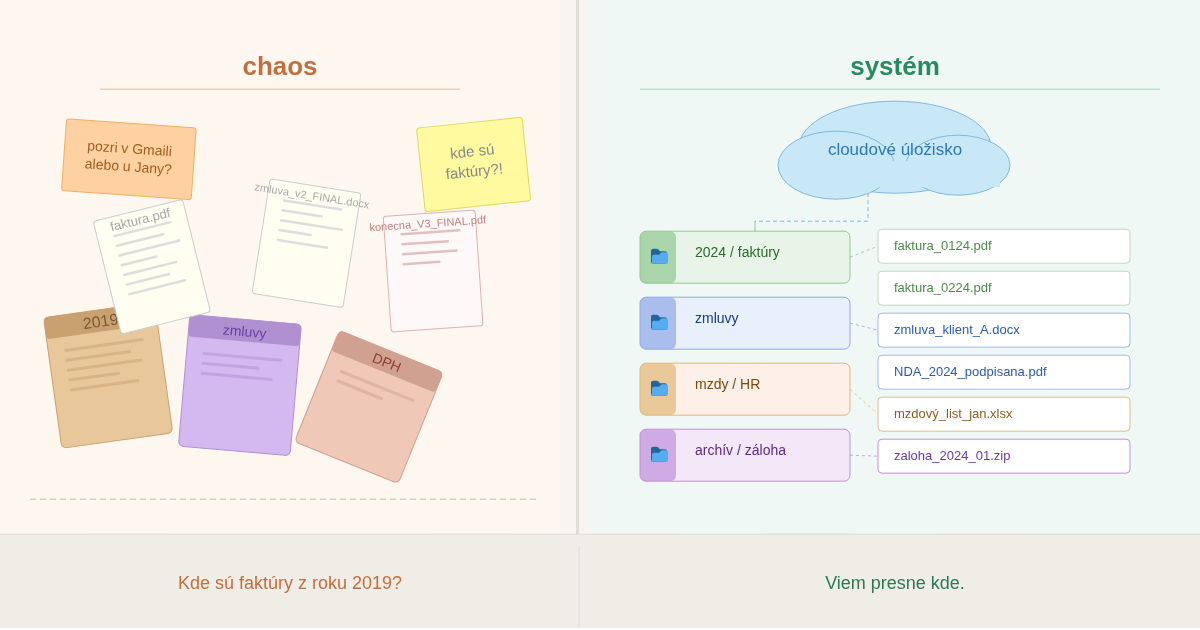The height and width of the screenshot is (630, 1200).
Task: Select the zmluva_v2_FINAL.docx document
Action: click(x=306, y=245)
